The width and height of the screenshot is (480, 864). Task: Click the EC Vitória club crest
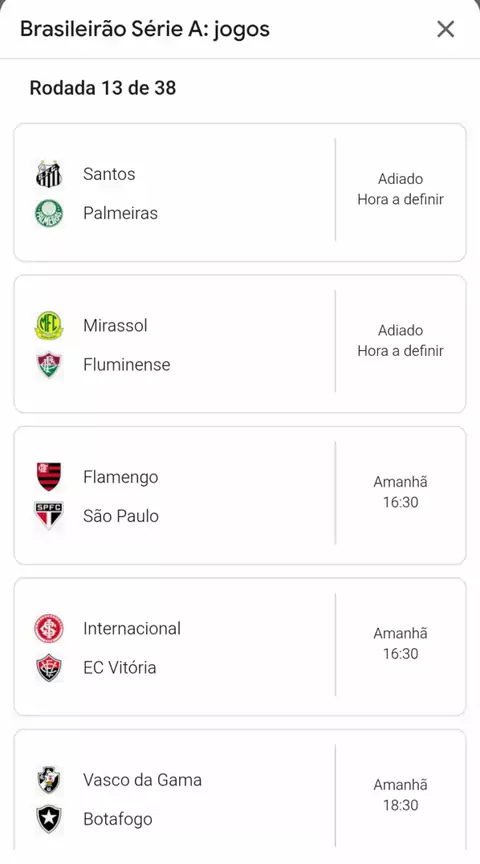point(49,668)
